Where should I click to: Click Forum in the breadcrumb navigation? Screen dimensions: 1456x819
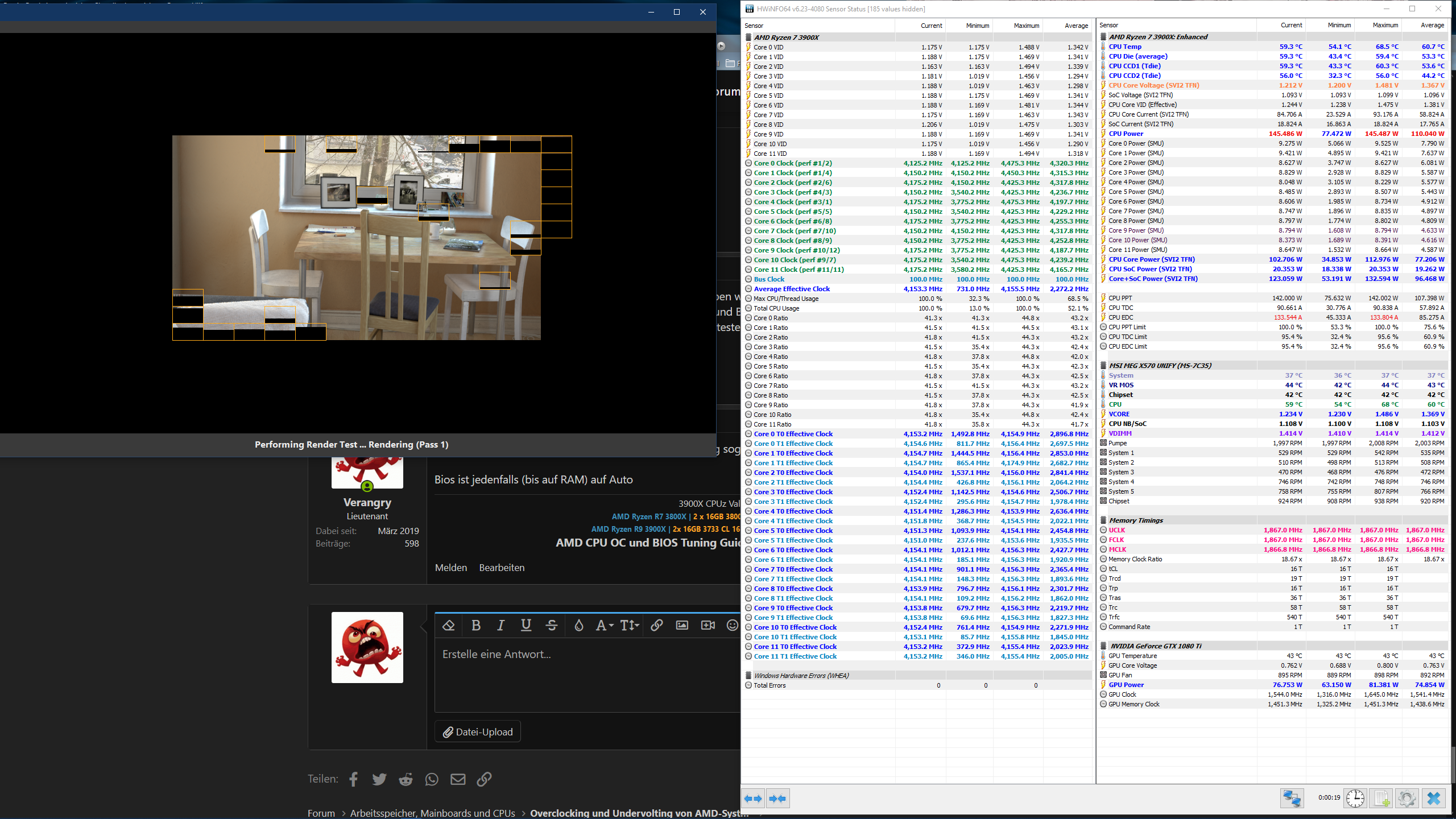pos(321,813)
